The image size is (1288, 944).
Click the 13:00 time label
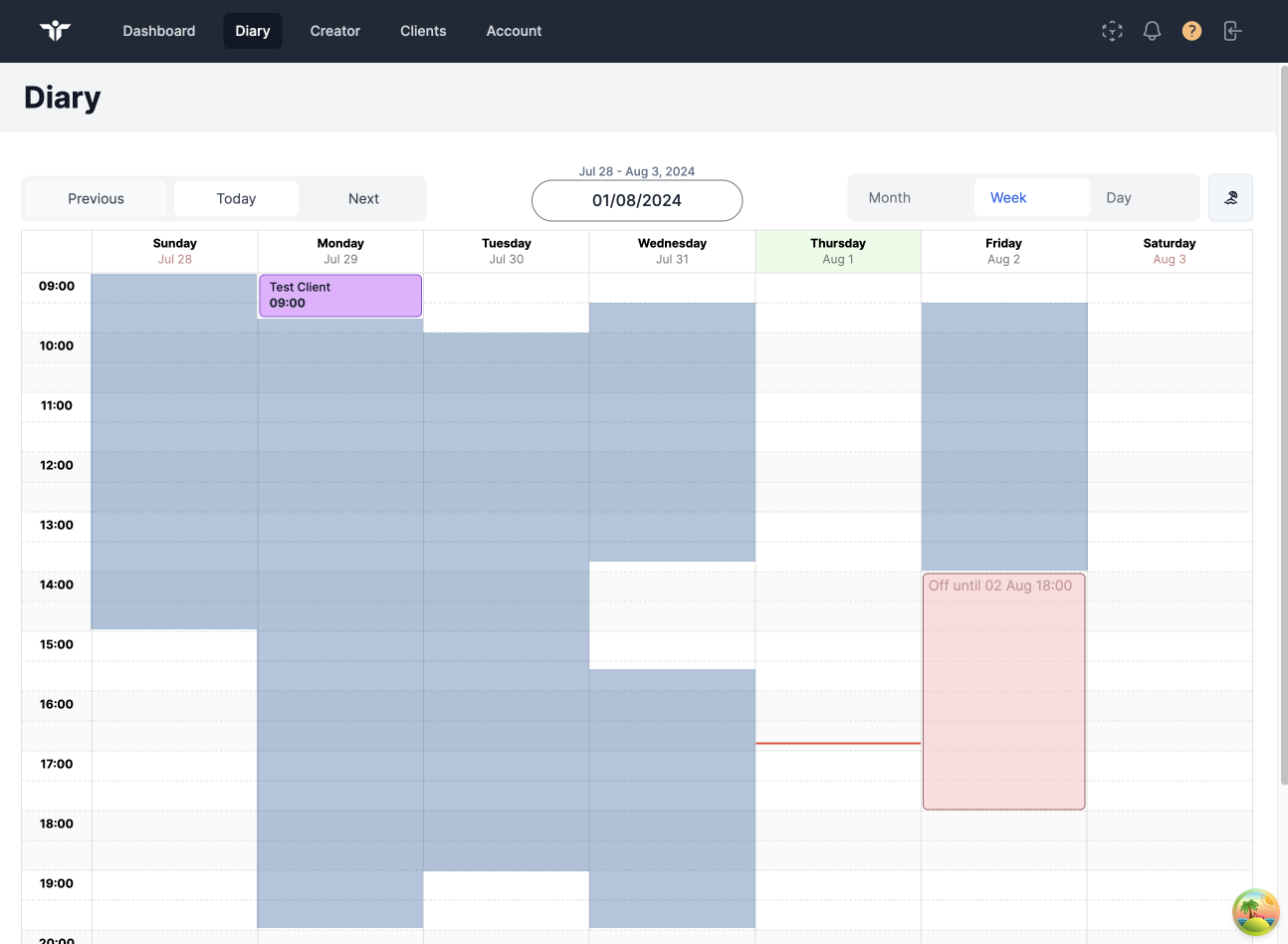[x=57, y=525]
